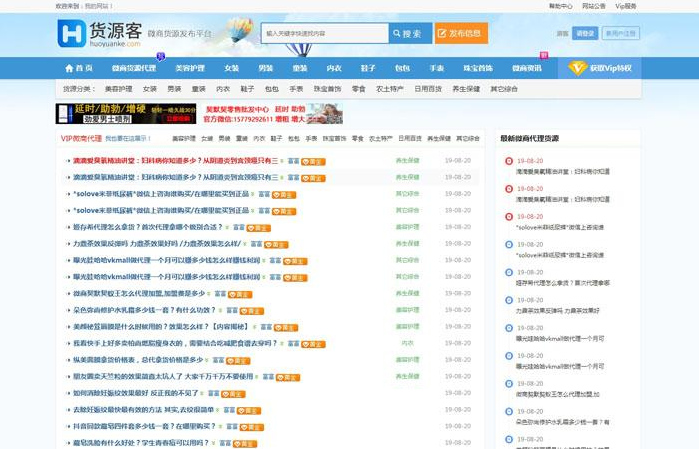Select 日用百货 in the 货源分类 bar

428,89
